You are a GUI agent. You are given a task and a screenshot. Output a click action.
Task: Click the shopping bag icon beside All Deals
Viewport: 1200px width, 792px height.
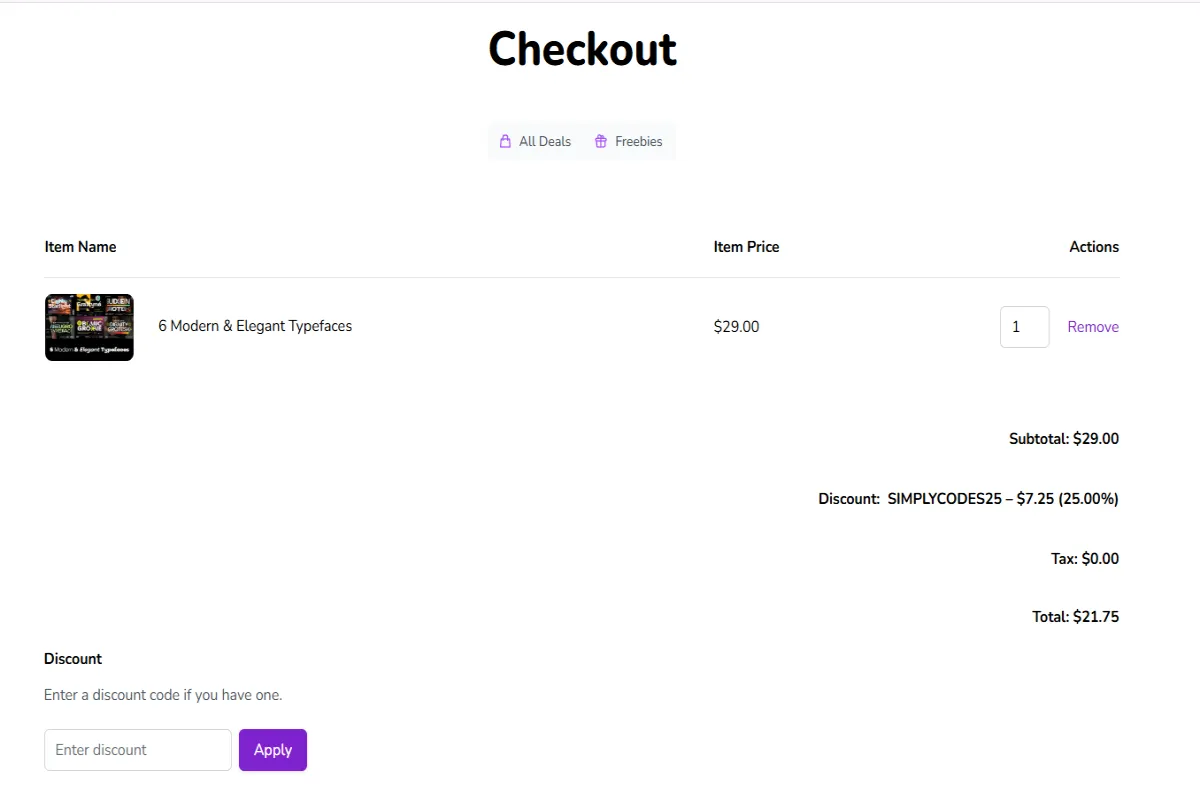(x=505, y=141)
